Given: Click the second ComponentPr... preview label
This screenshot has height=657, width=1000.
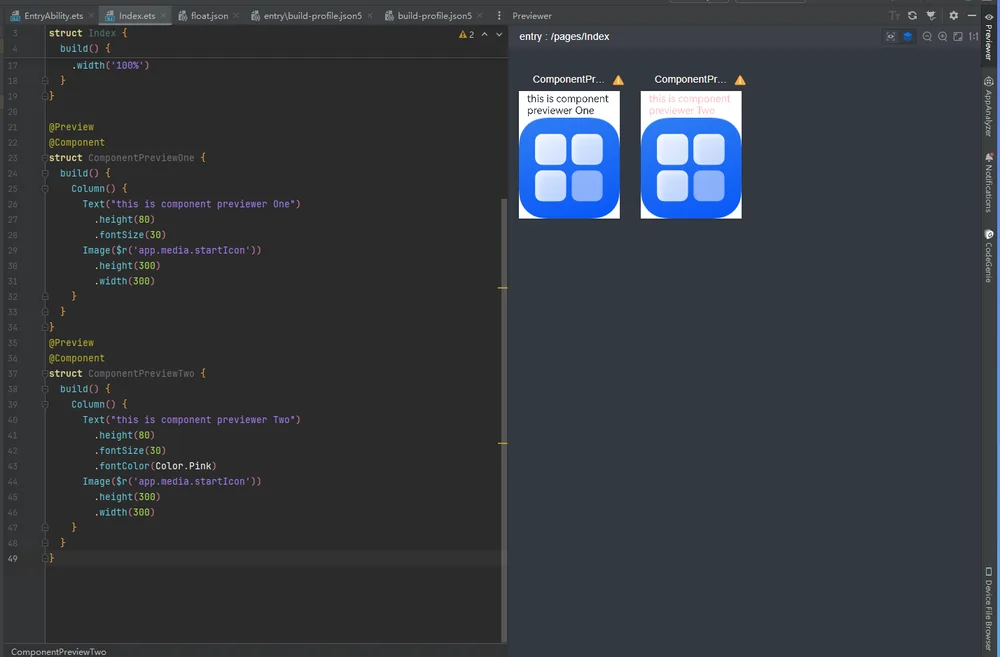Looking at the screenshot, I should point(690,79).
